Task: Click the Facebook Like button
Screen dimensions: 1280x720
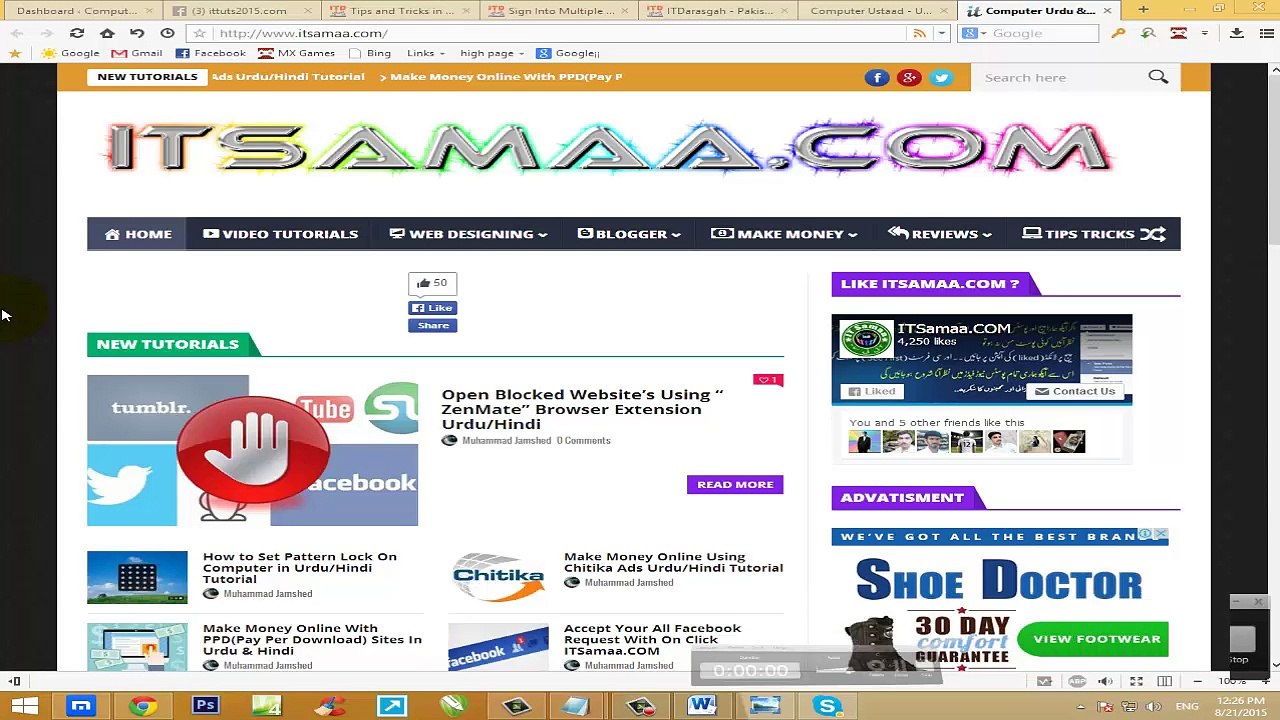Action: pyautogui.click(x=433, y=308)
